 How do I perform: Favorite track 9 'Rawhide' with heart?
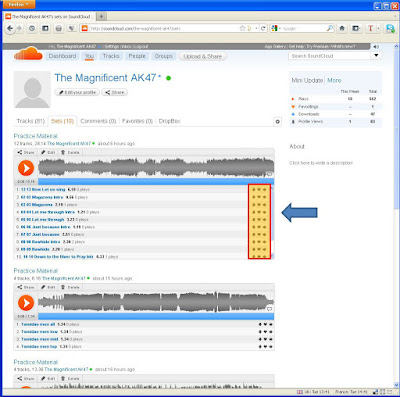pyautogui.click(x=259, y=249)
